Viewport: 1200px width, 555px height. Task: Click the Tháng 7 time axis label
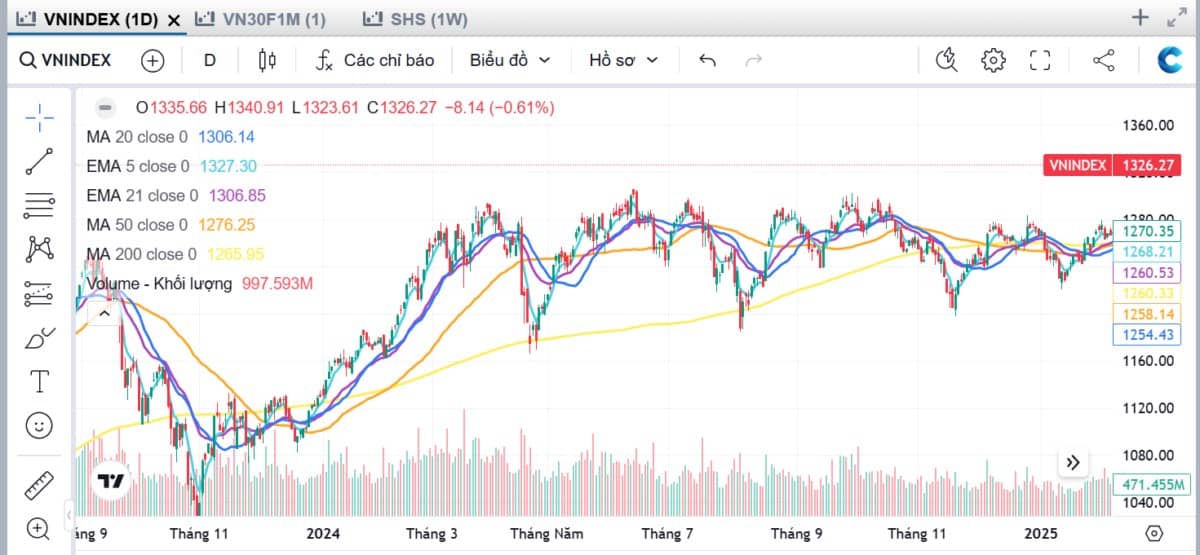[x=666, y=533]
